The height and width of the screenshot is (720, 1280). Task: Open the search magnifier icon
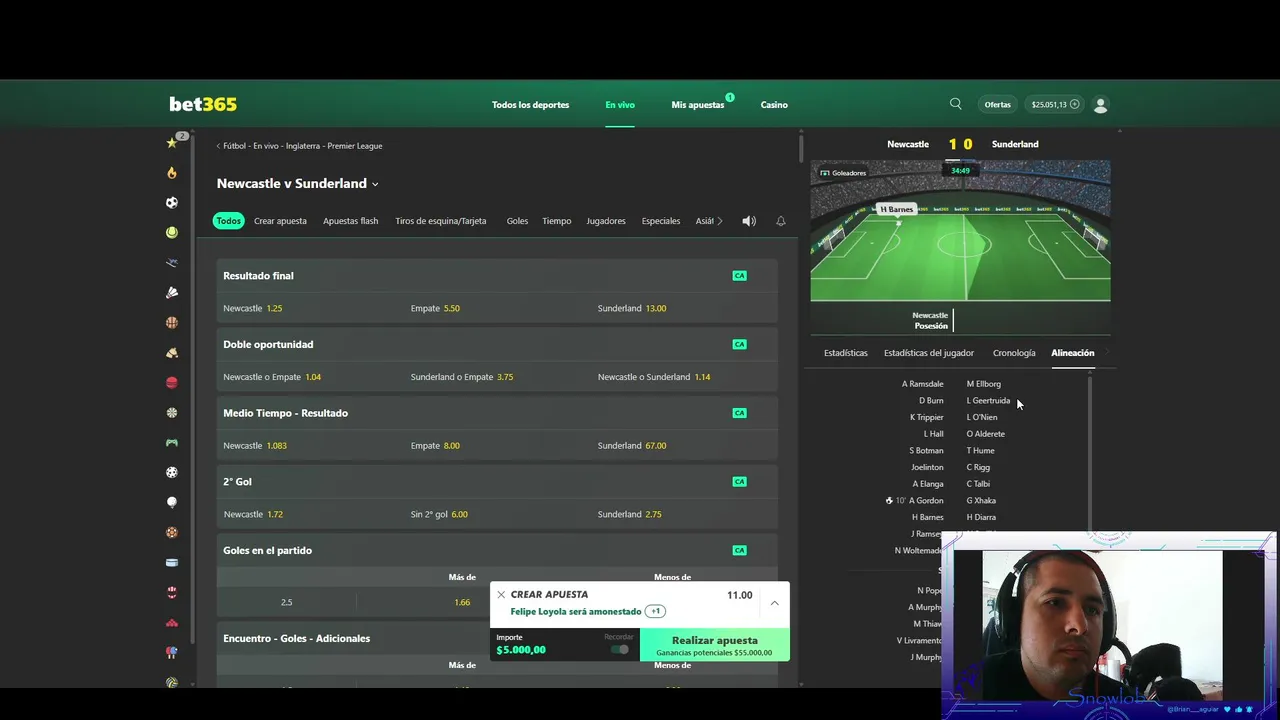click(956, 104)
